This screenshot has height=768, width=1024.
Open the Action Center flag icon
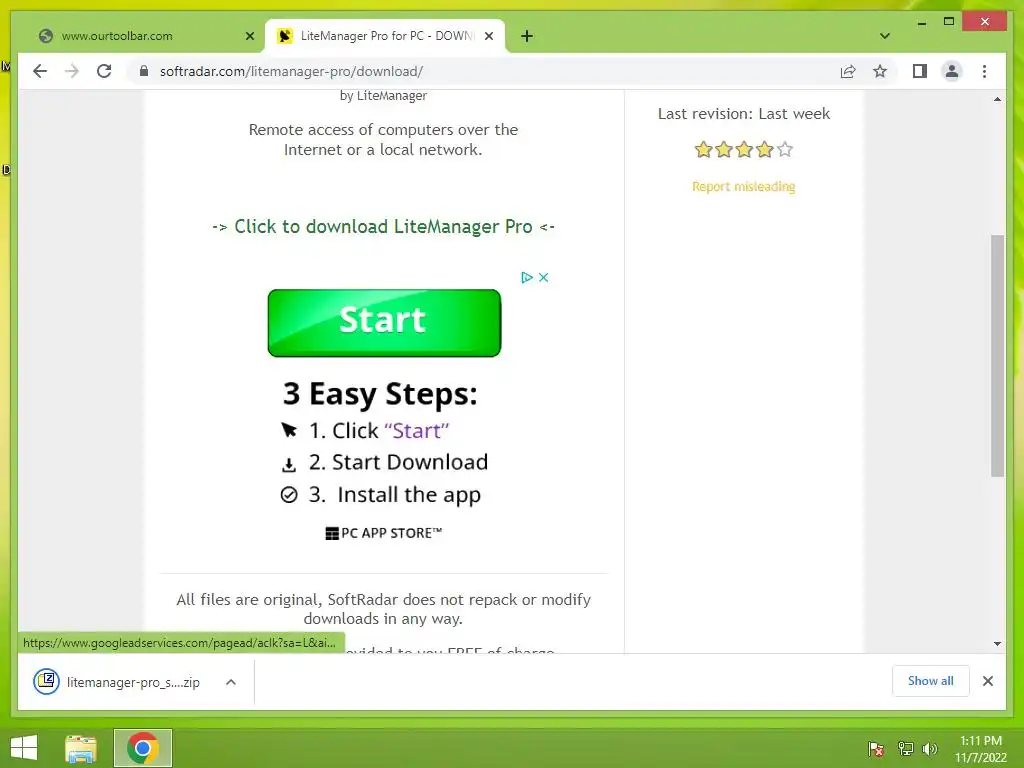pos(876,749)
